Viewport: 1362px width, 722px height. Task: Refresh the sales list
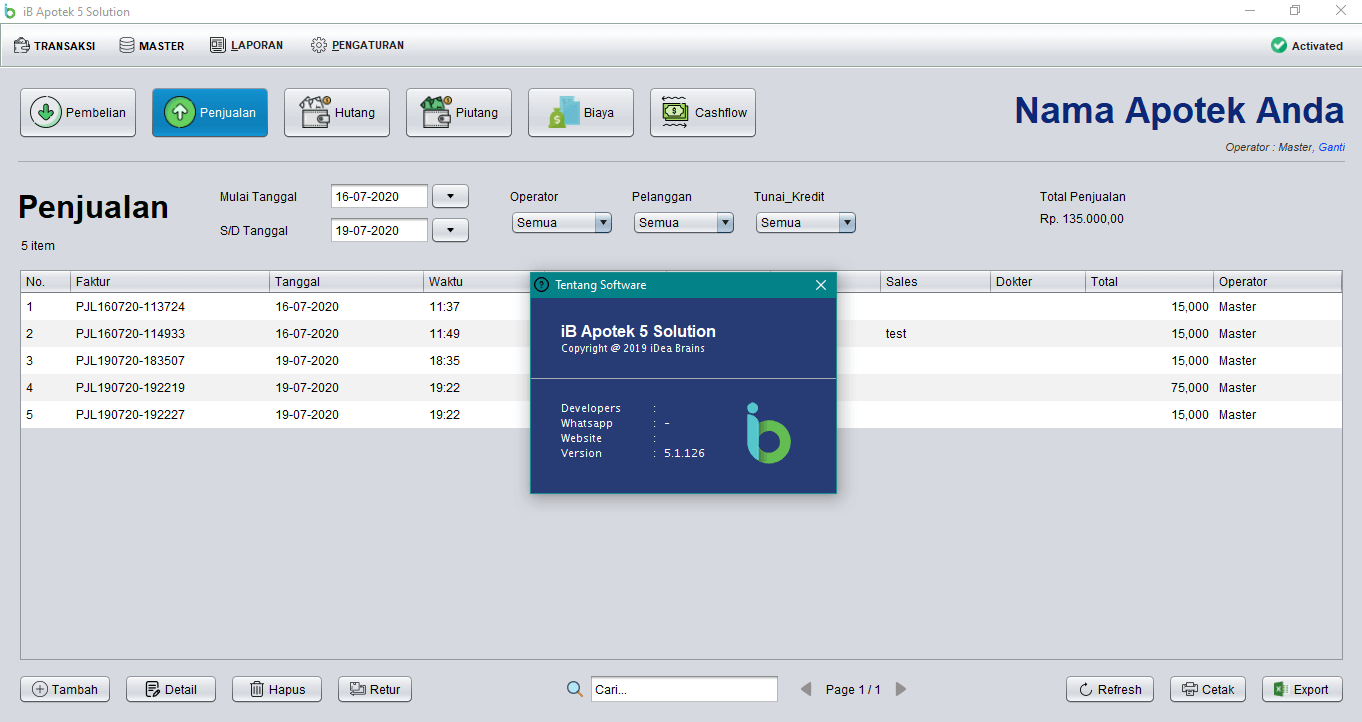coord(1109,689)
